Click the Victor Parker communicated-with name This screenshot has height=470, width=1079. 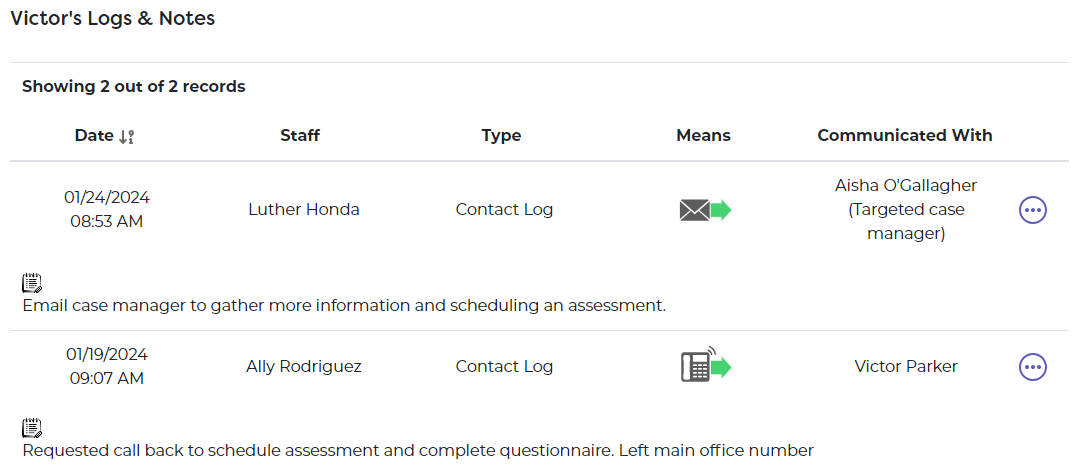(906, 367)
